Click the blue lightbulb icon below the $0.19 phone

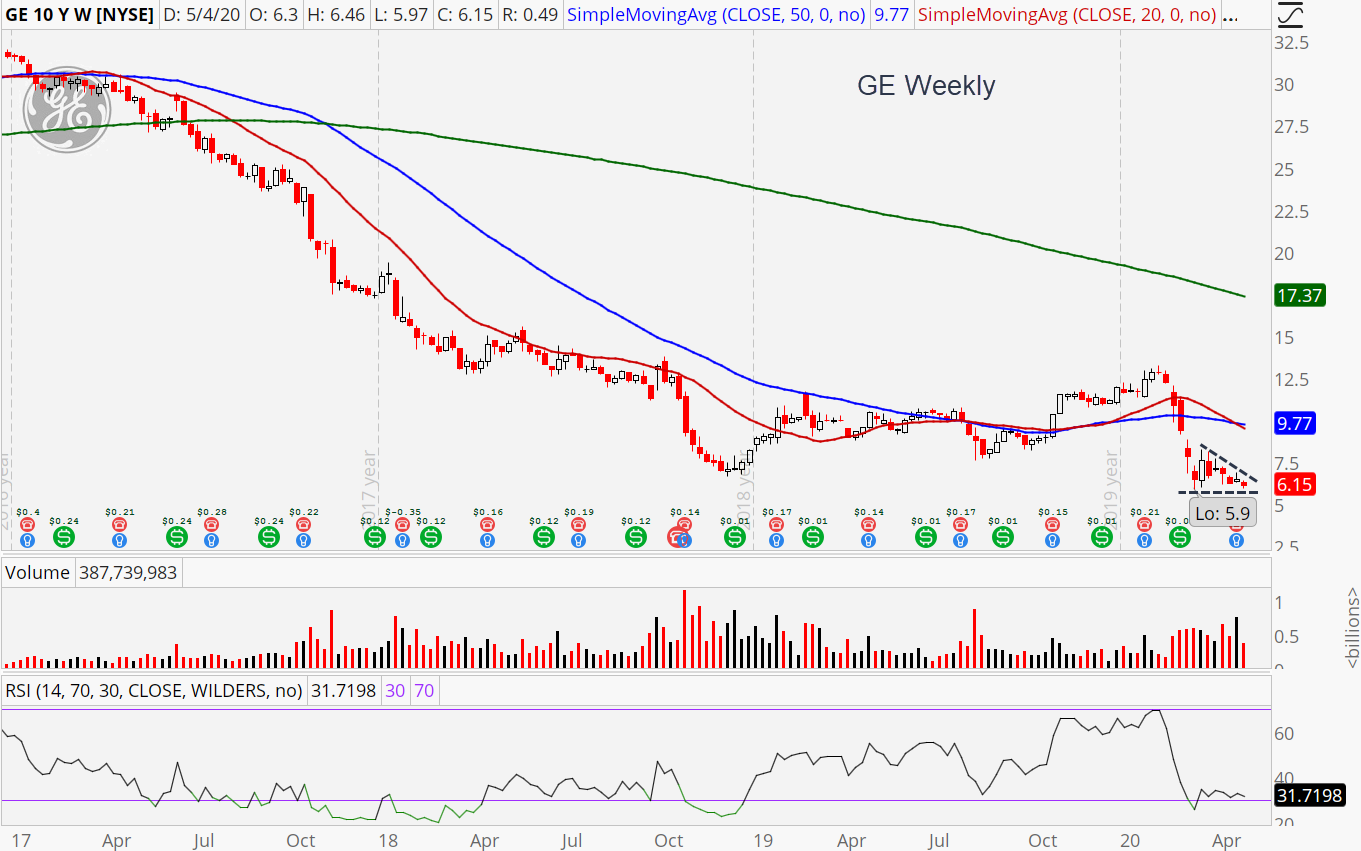579,540
